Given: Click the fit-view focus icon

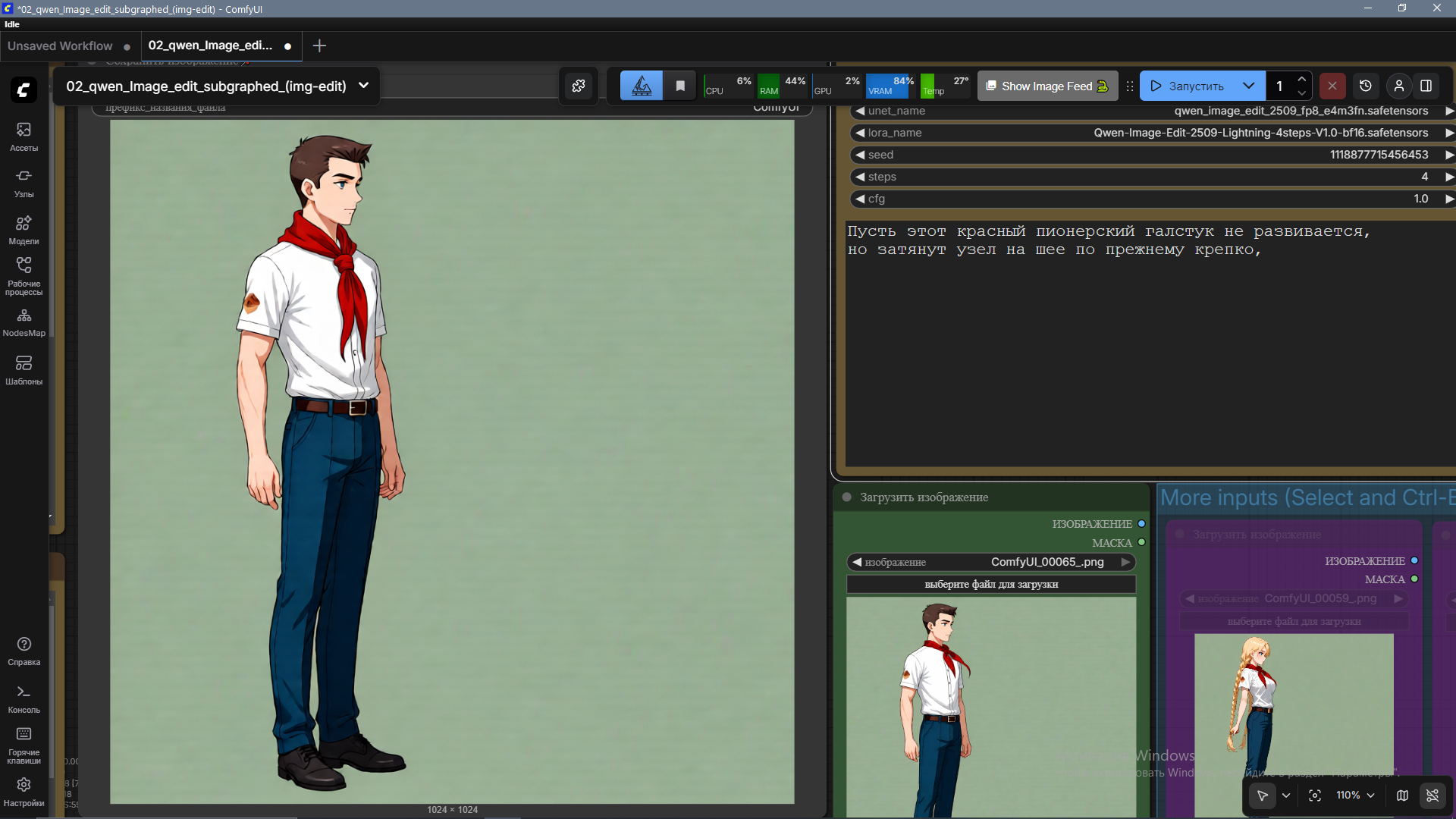Looking at the screenshot, I should [1315, 795].
